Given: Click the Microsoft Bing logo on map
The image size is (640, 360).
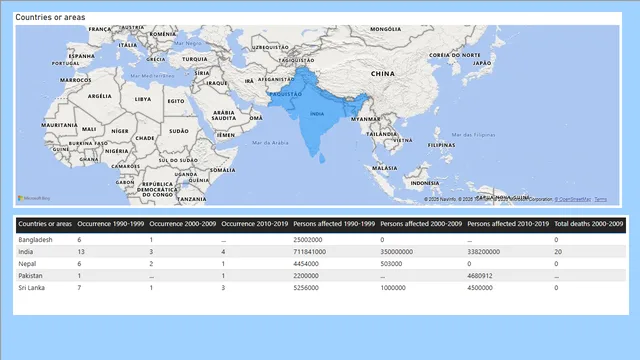Looking at the screenshot, I should tap(34, 198).
